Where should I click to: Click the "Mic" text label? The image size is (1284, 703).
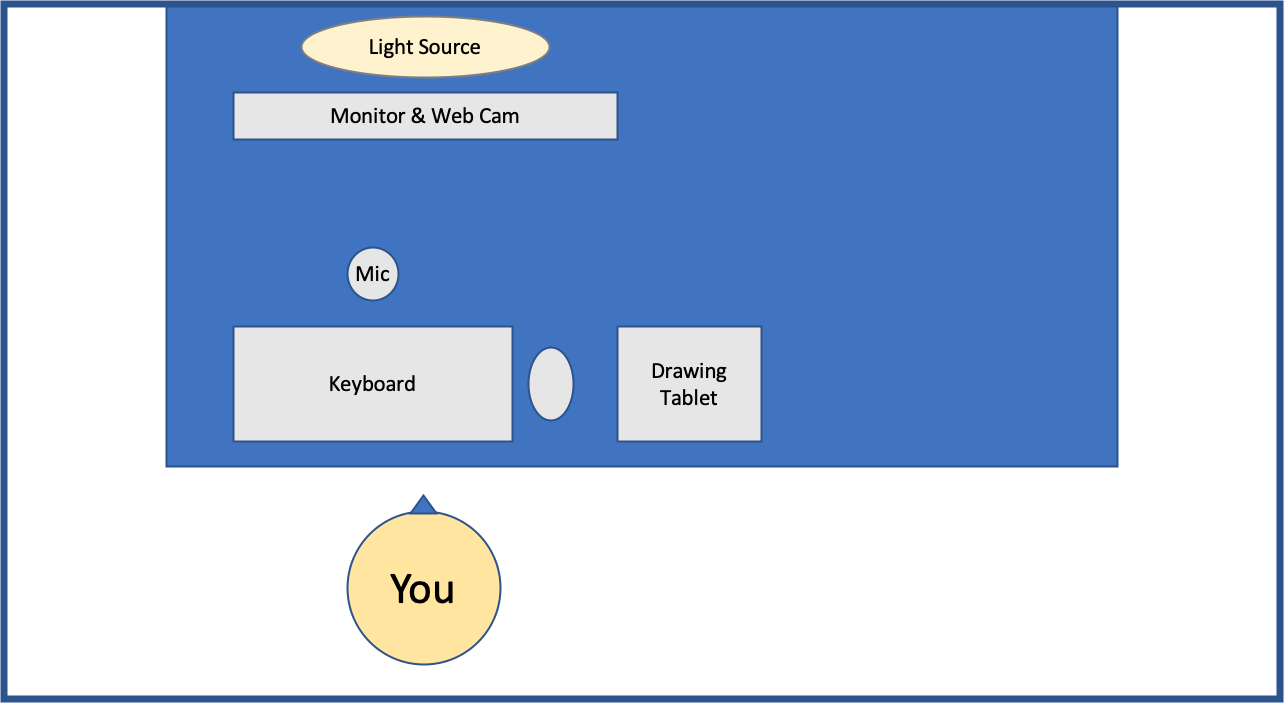tap(373, 274)
